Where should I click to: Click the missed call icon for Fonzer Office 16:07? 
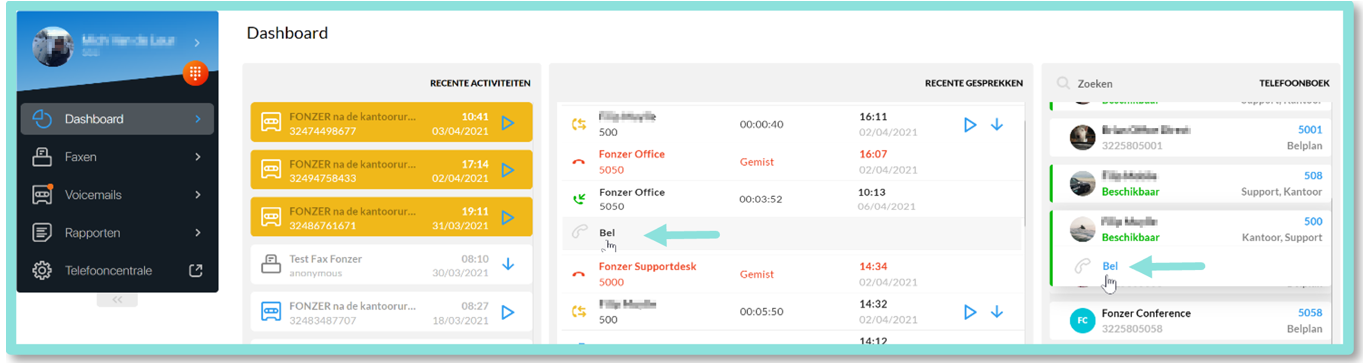(578, 161)
